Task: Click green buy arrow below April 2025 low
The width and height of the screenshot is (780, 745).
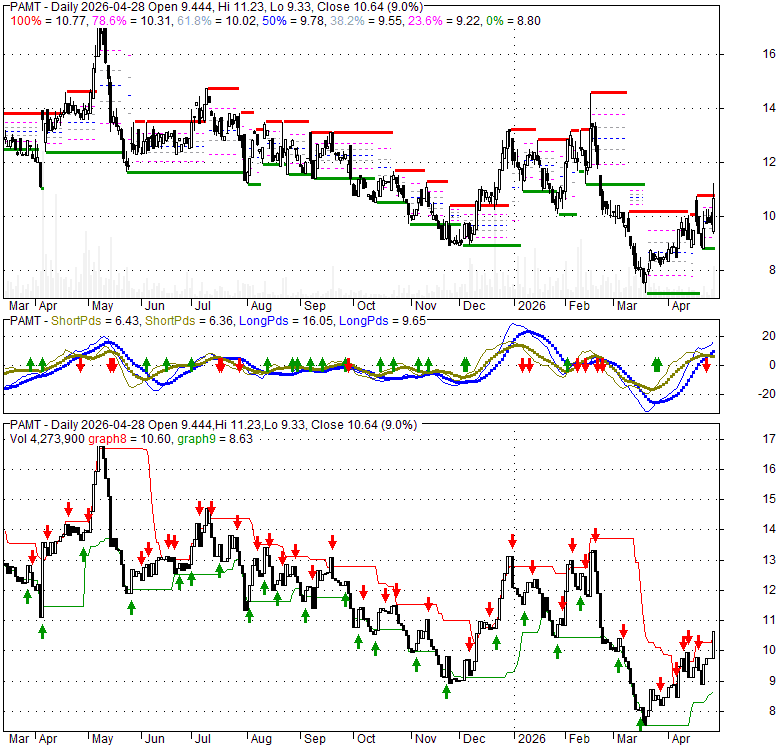Action: coord(43,633)
